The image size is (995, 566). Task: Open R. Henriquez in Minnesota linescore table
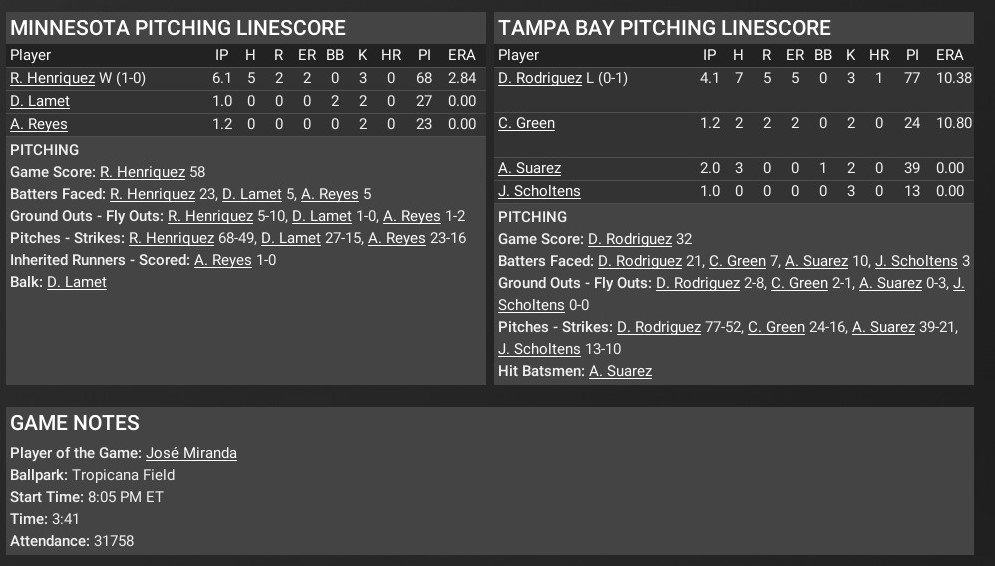click(x=53, y=78)
